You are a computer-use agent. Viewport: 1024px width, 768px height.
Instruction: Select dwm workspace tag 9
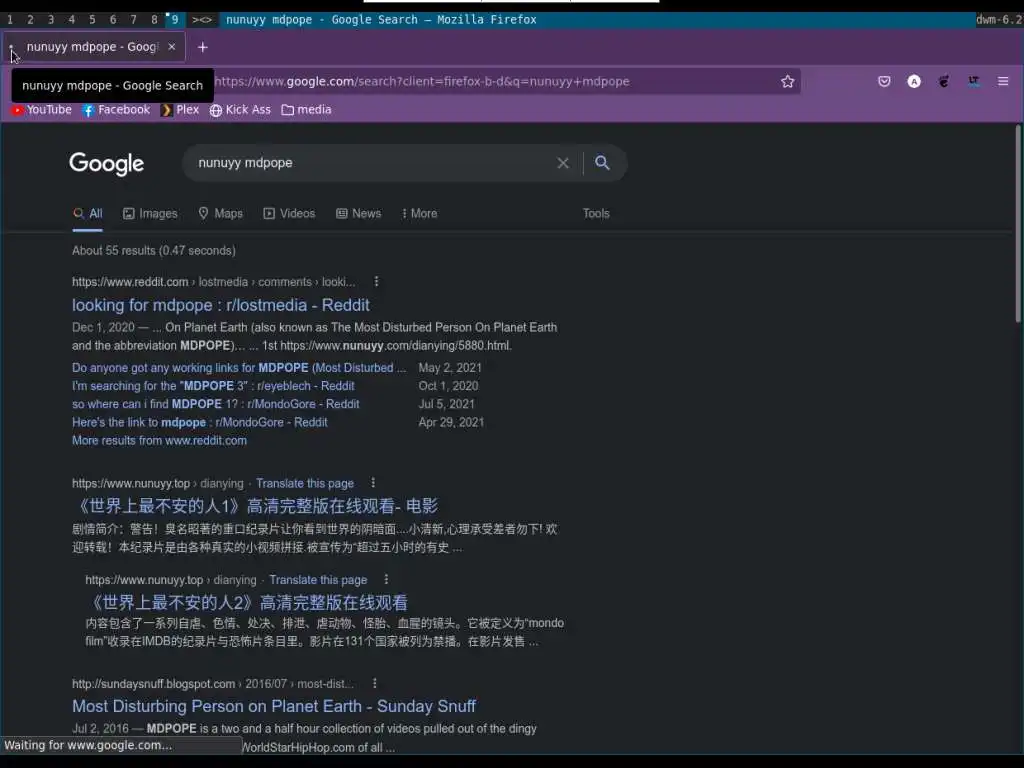coord(174,20)
